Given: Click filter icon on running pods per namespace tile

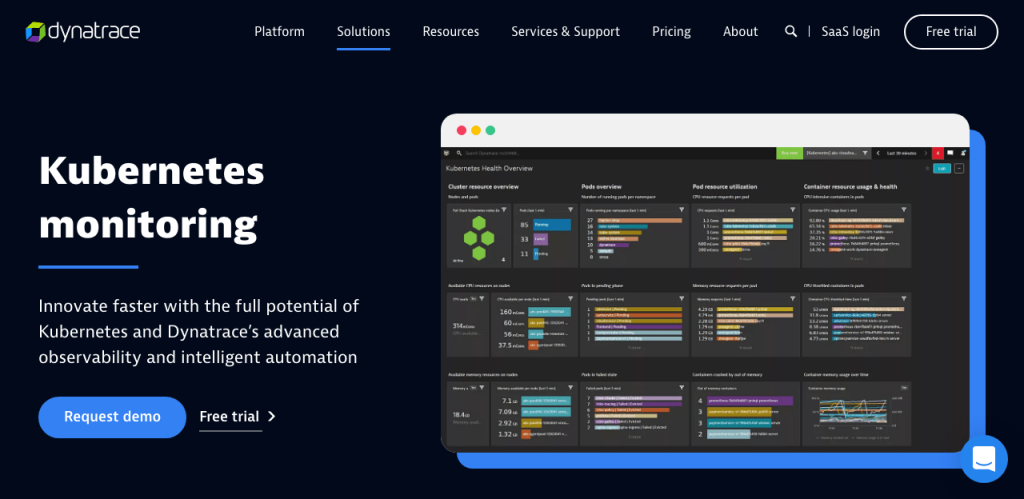Looking at the screenshot, I should click(680, 210).
